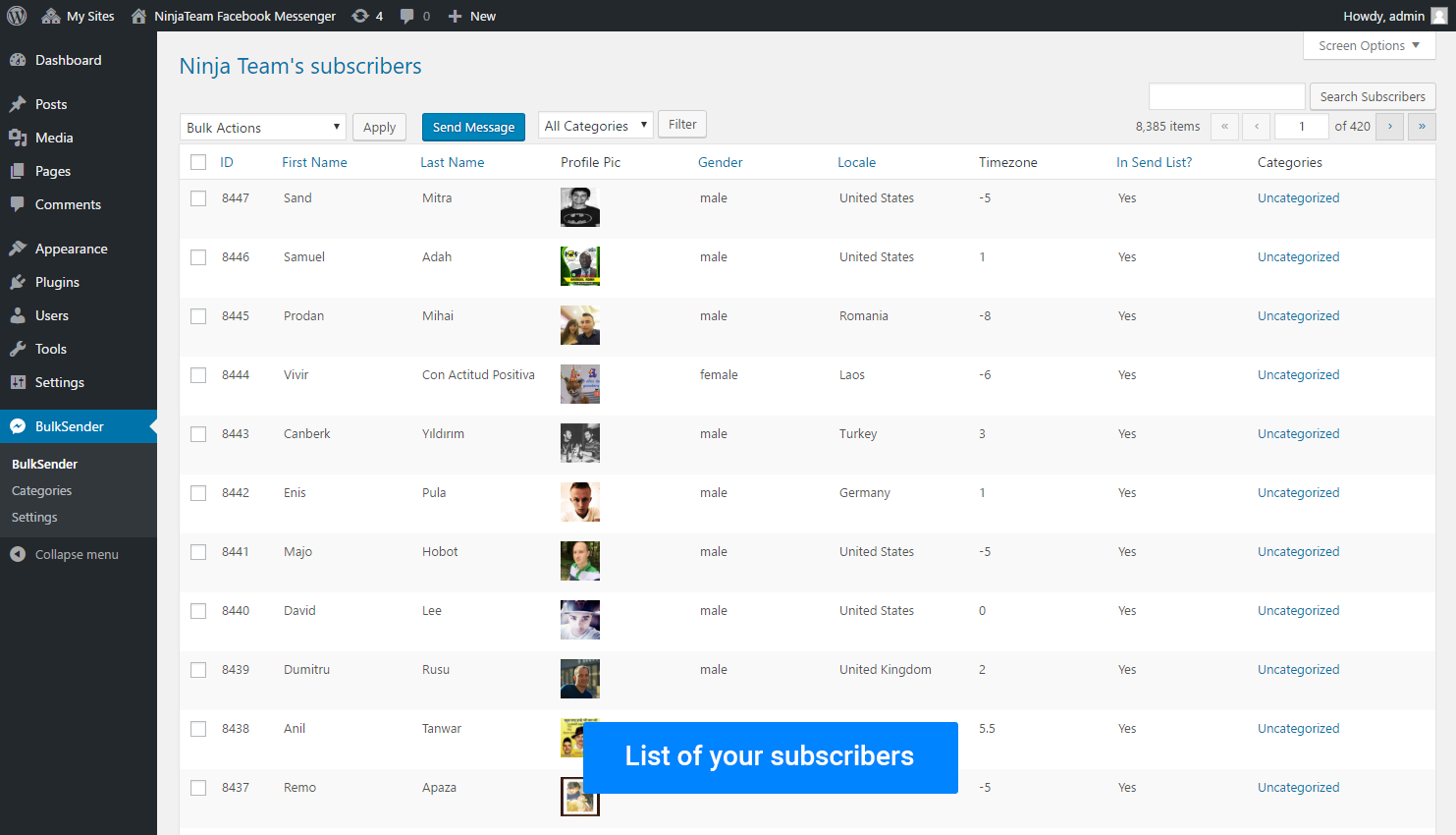The width and height of the screenshot is (1456, 835).
Task: Click the Pages icon in sidebar
Action: pos(18,171)
